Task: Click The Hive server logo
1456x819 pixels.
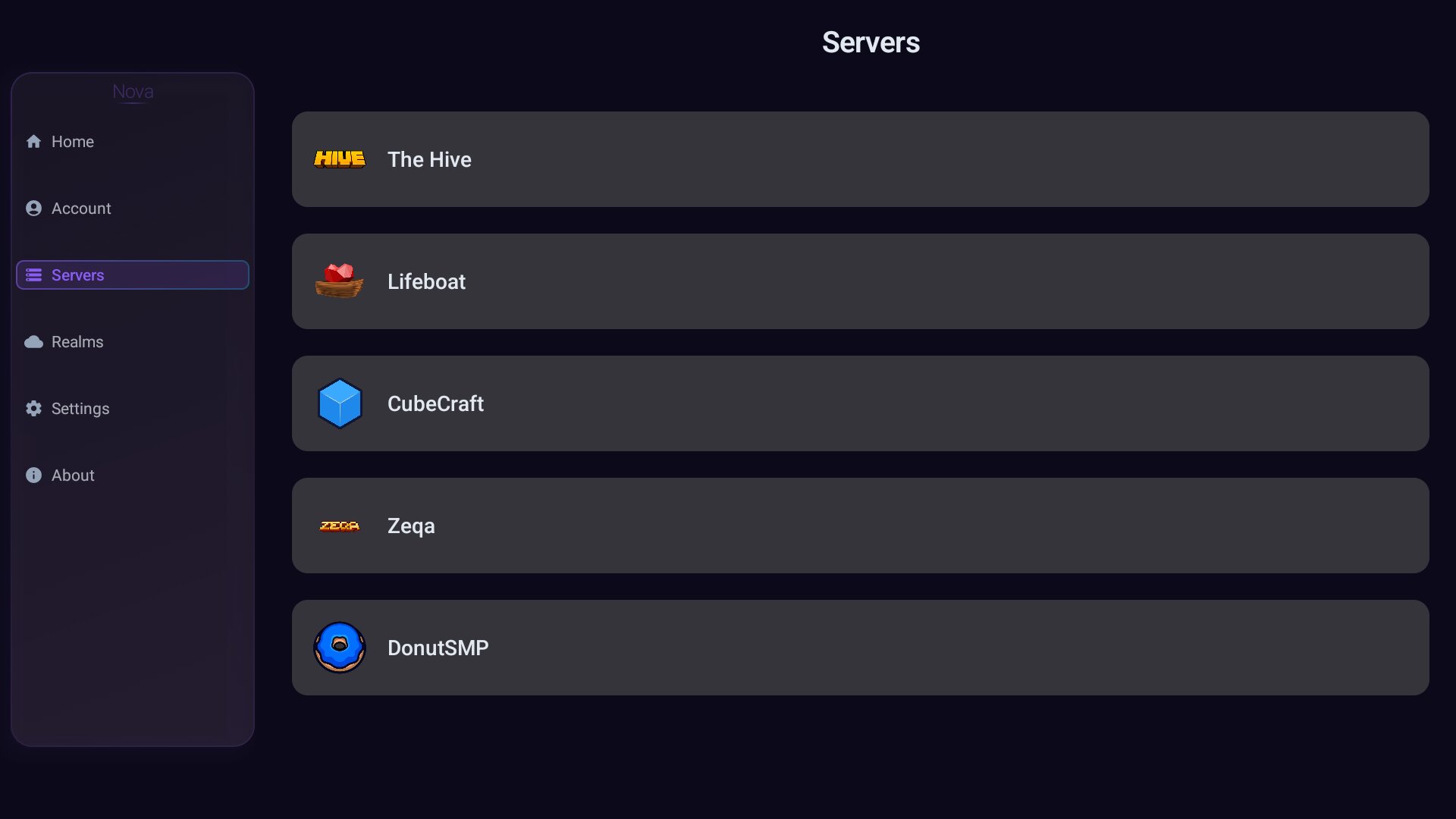Action: 339,159
